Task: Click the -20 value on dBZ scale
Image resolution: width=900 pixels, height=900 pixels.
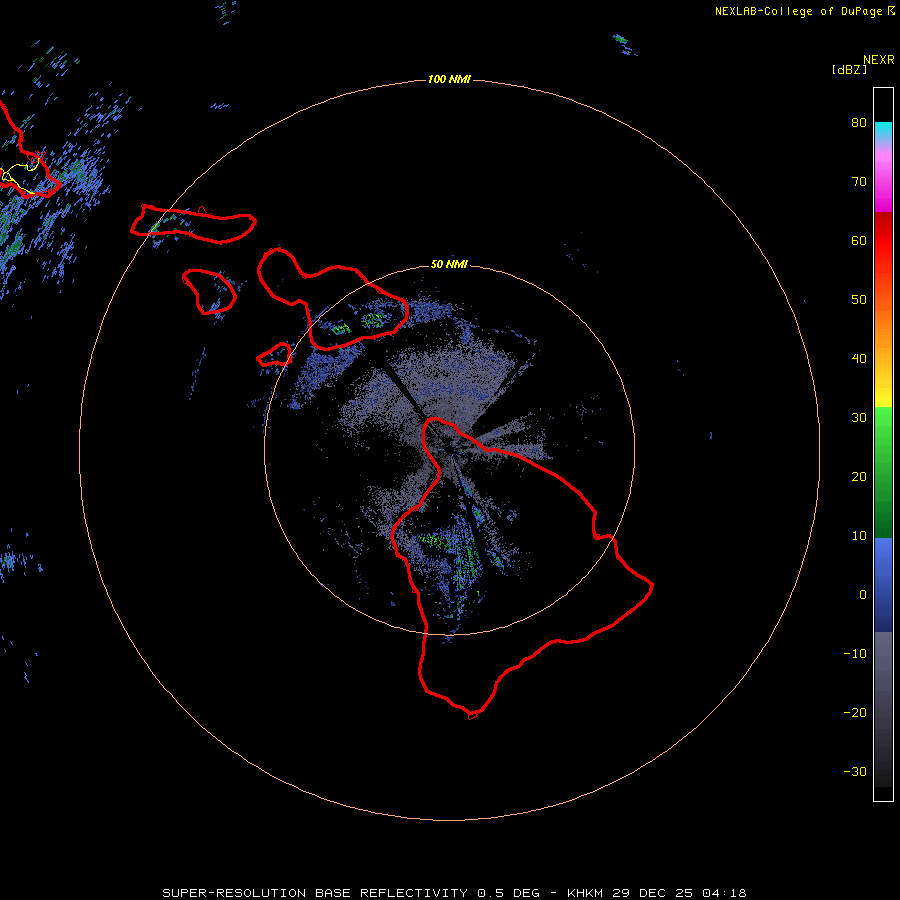Action: tap(855, 712)
